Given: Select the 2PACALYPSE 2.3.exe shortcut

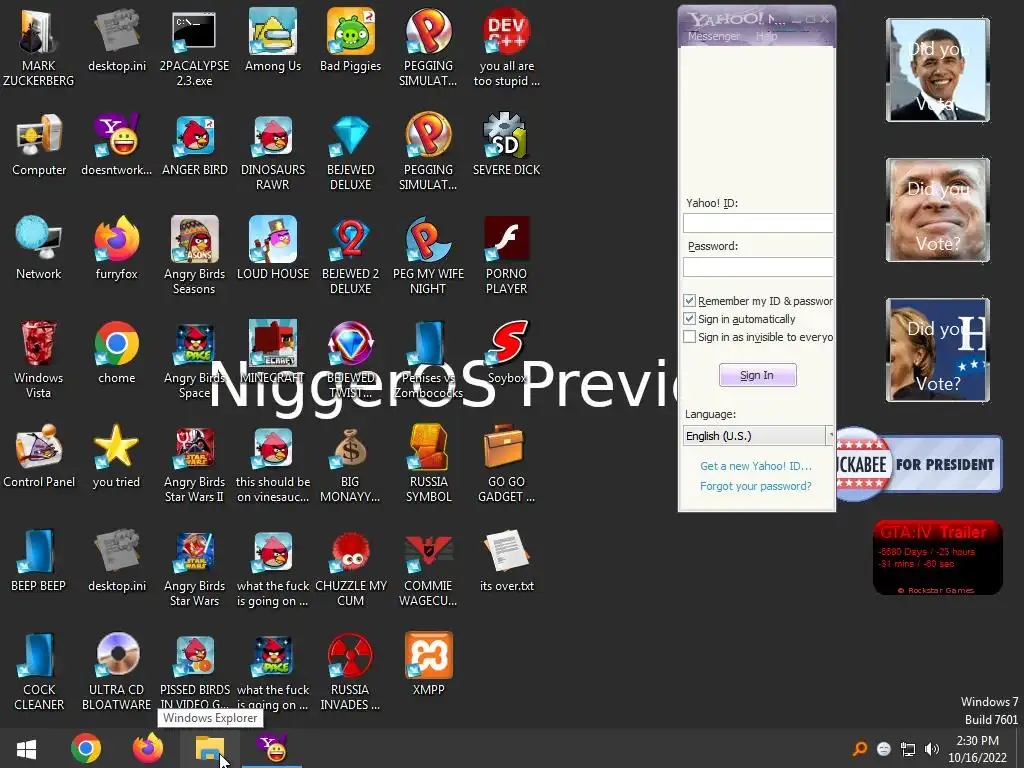Looking at the screenshot, I should click(194, 47).
